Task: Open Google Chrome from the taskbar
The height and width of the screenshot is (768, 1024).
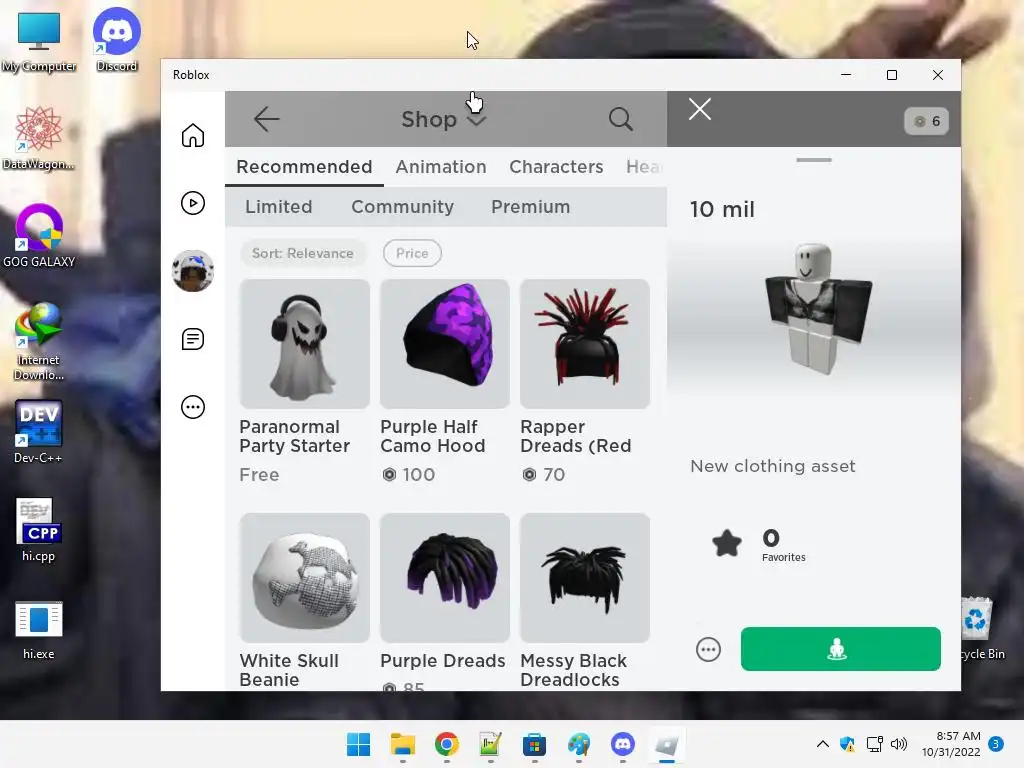Action: tap(447, 744)
